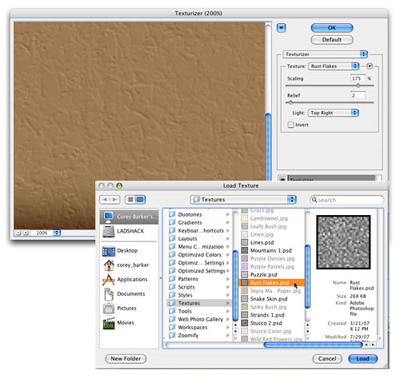
Task: Select Strands 1.psd texture file
Action: pos(267,315)
